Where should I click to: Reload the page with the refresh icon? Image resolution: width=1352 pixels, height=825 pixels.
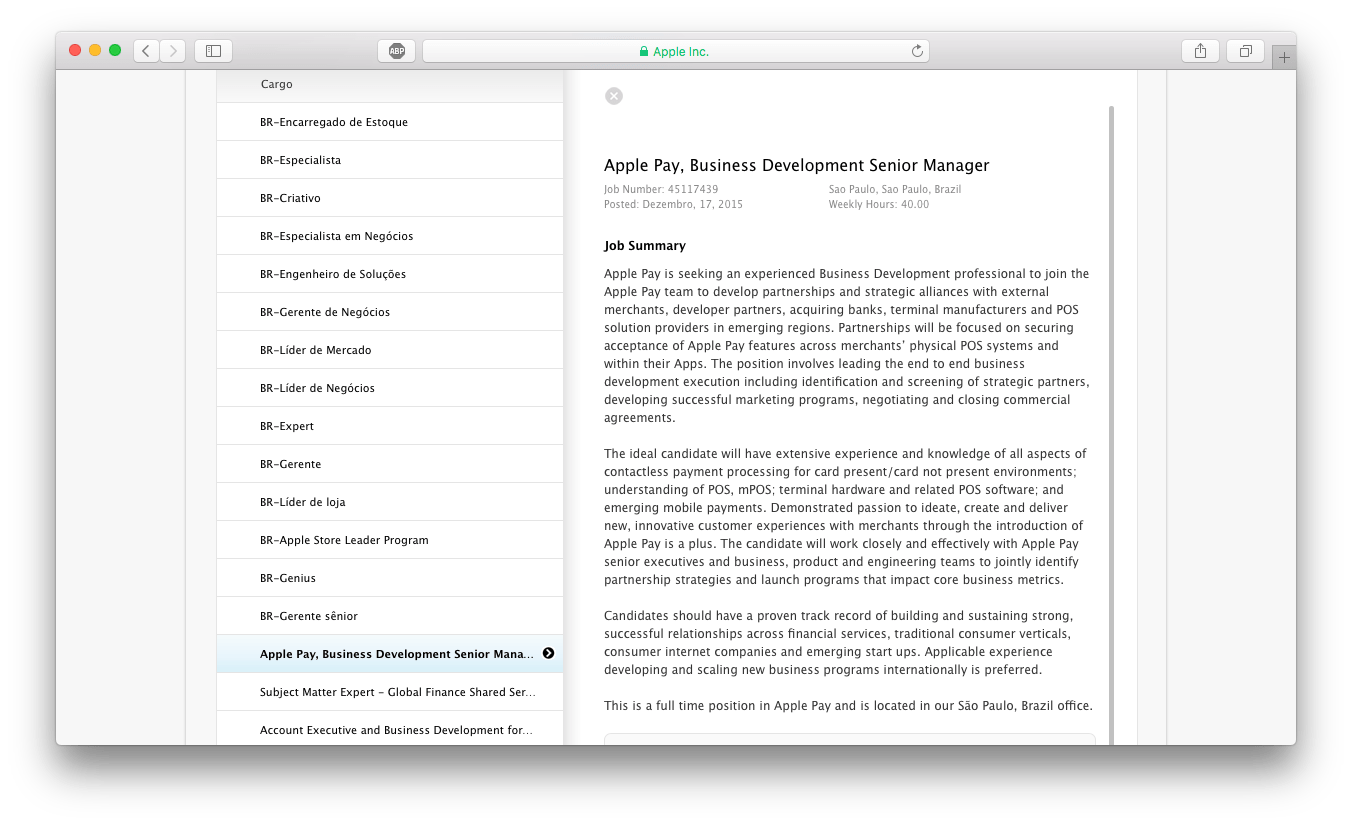click(x=917, y=51)
